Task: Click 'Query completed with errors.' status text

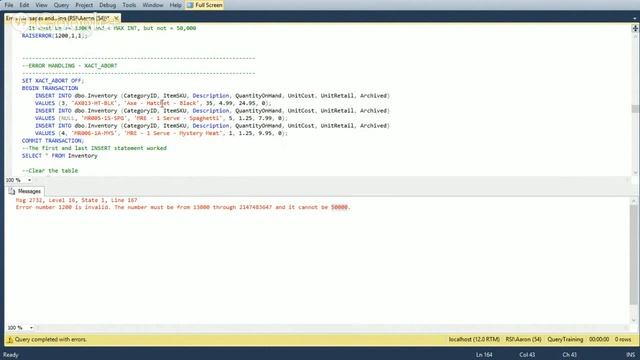Action: tap(51, 340)
